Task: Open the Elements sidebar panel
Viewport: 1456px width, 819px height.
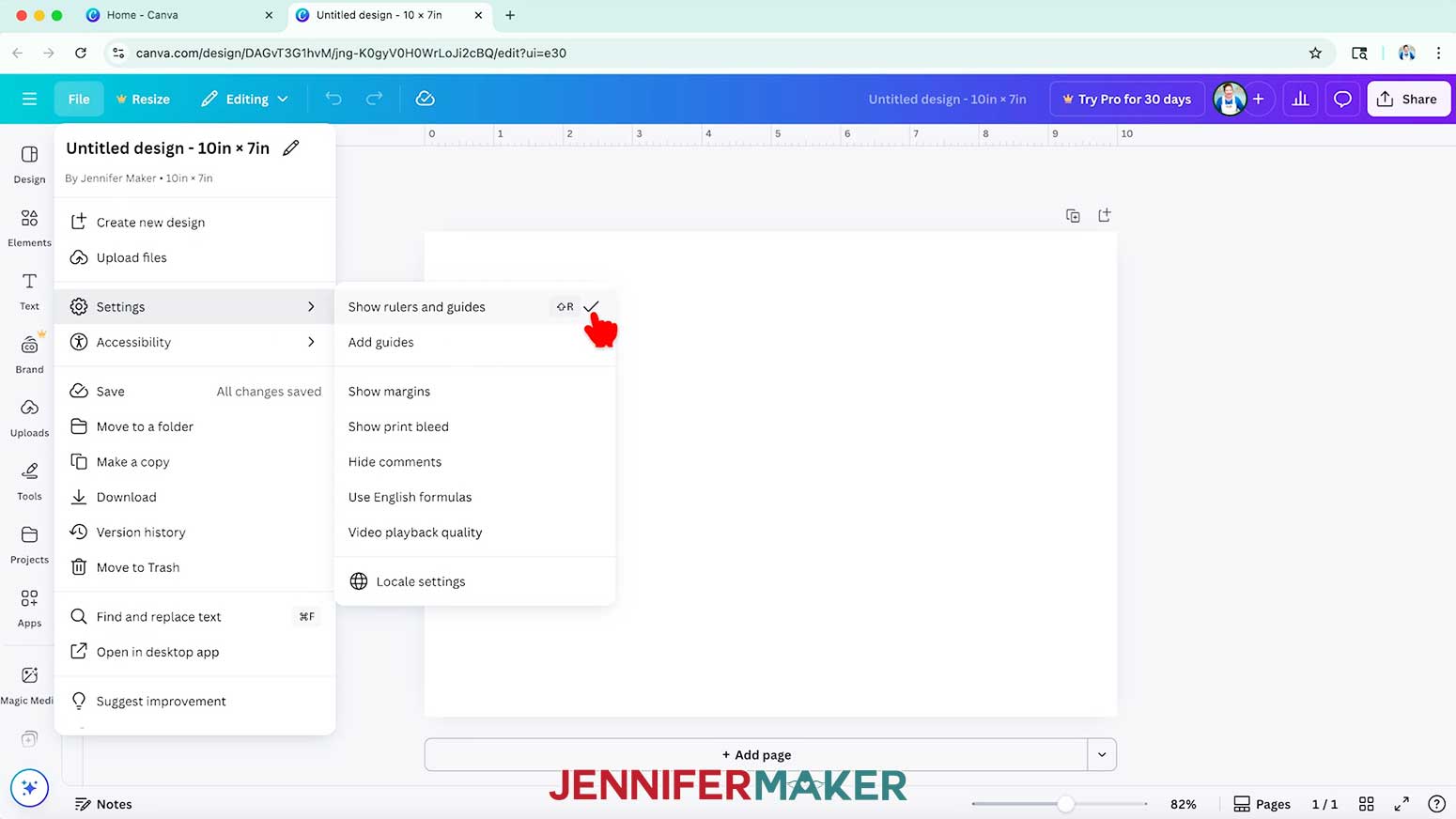Action: (x=29, y=228)
